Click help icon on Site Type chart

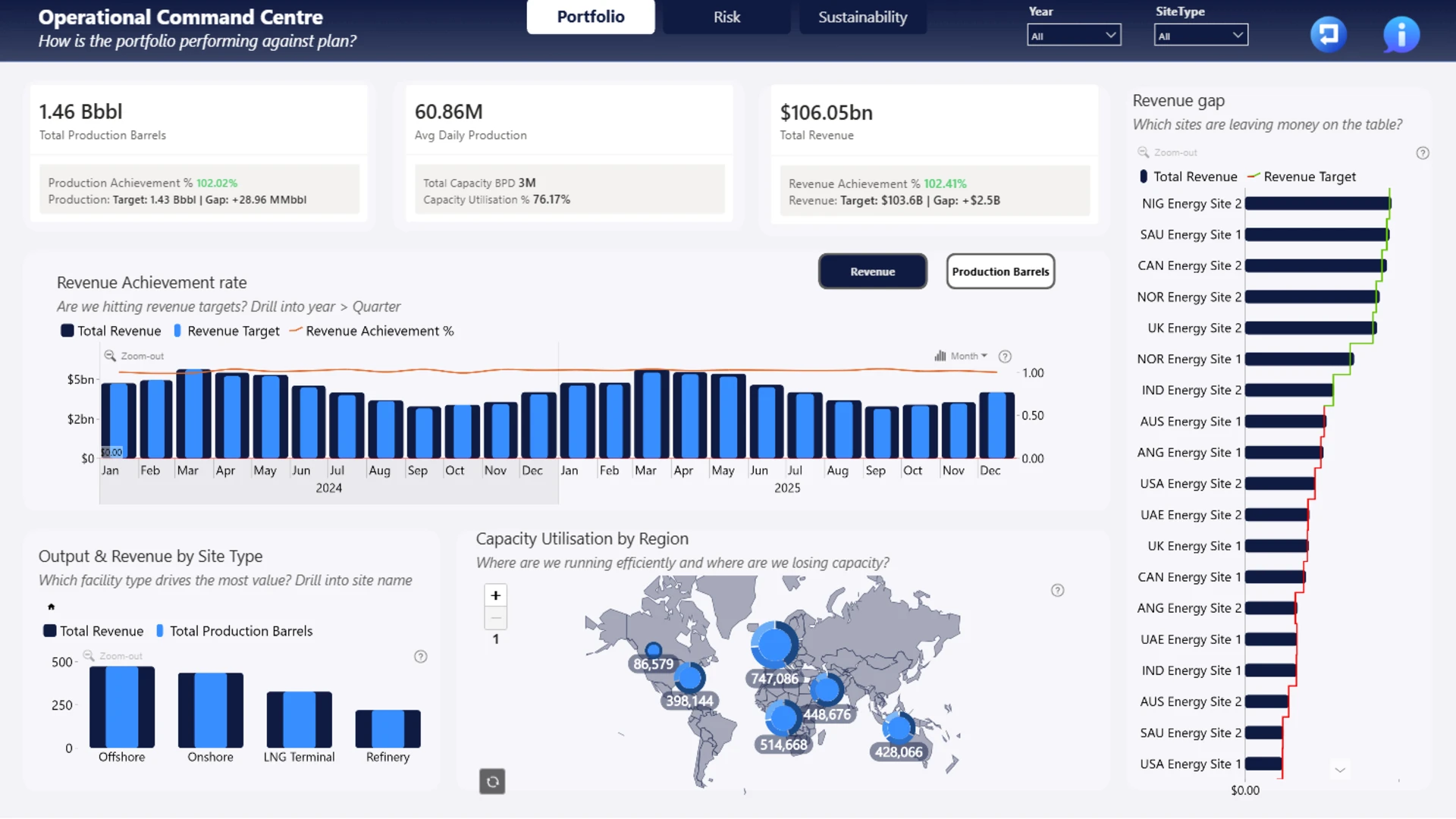(x=421, y=657)
